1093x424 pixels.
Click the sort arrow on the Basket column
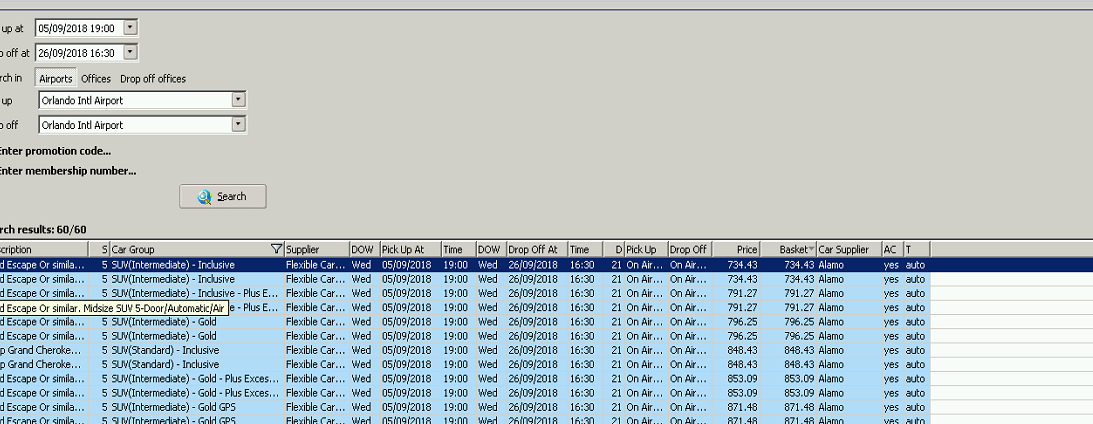point(811,250)
